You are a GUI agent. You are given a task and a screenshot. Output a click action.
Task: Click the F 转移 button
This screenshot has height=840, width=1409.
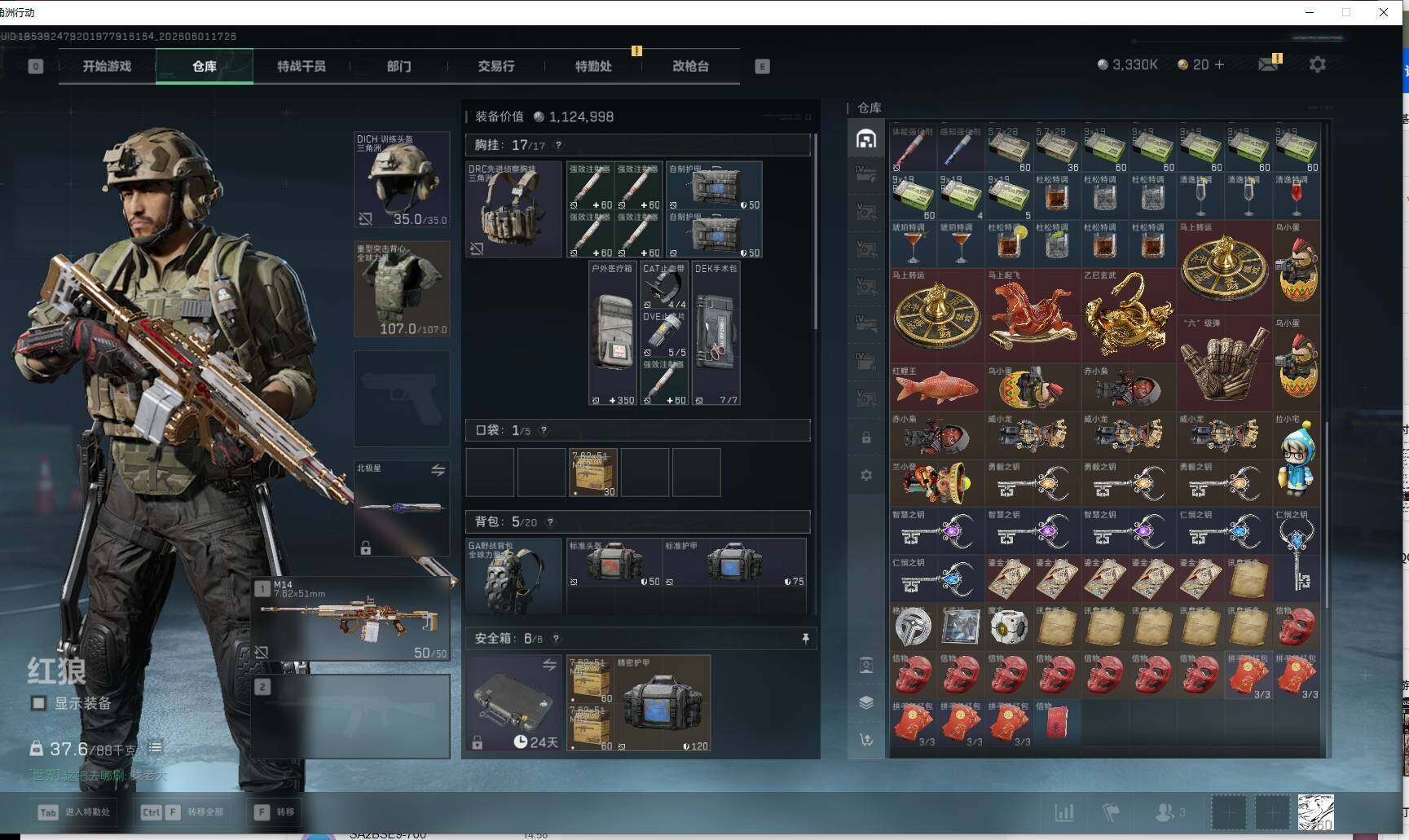tap(275, 811)
